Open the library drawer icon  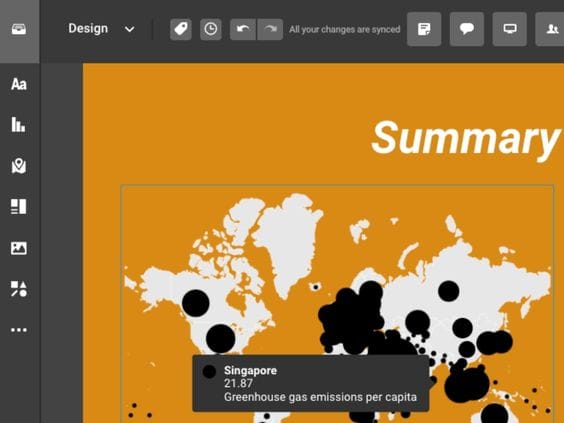19,29
